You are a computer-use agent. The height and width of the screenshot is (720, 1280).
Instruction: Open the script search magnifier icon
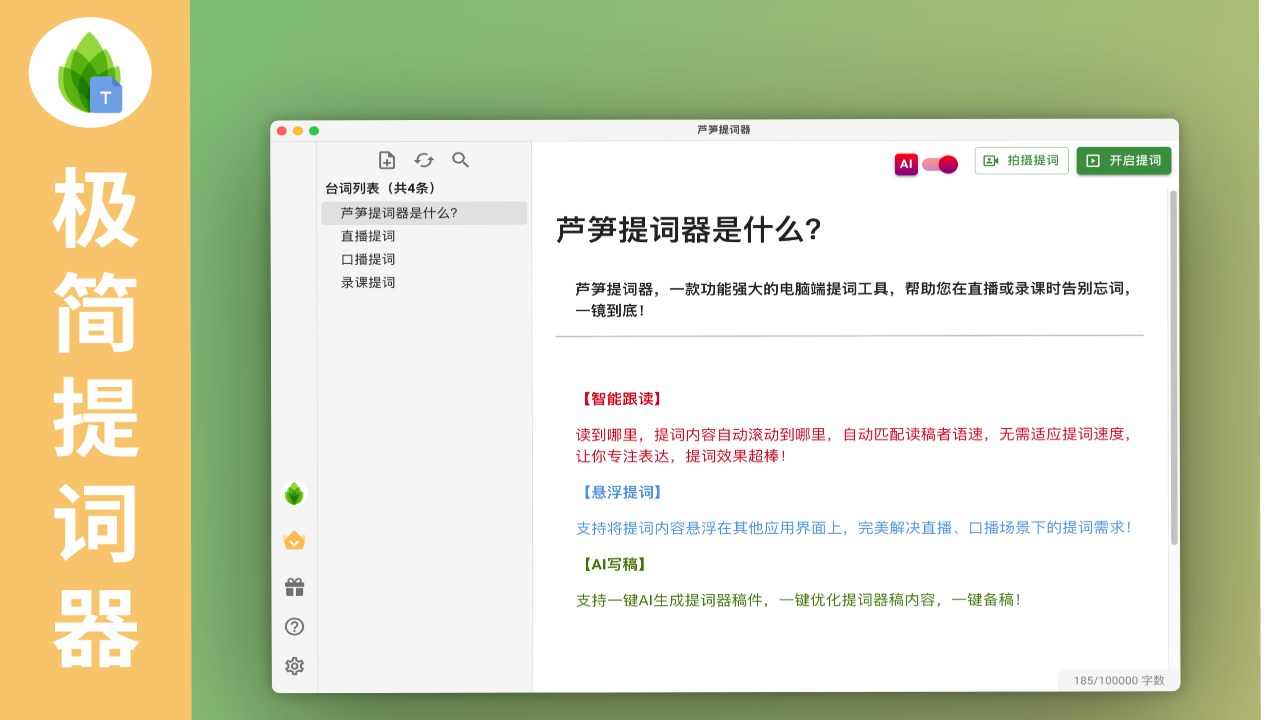coord(460,160)
